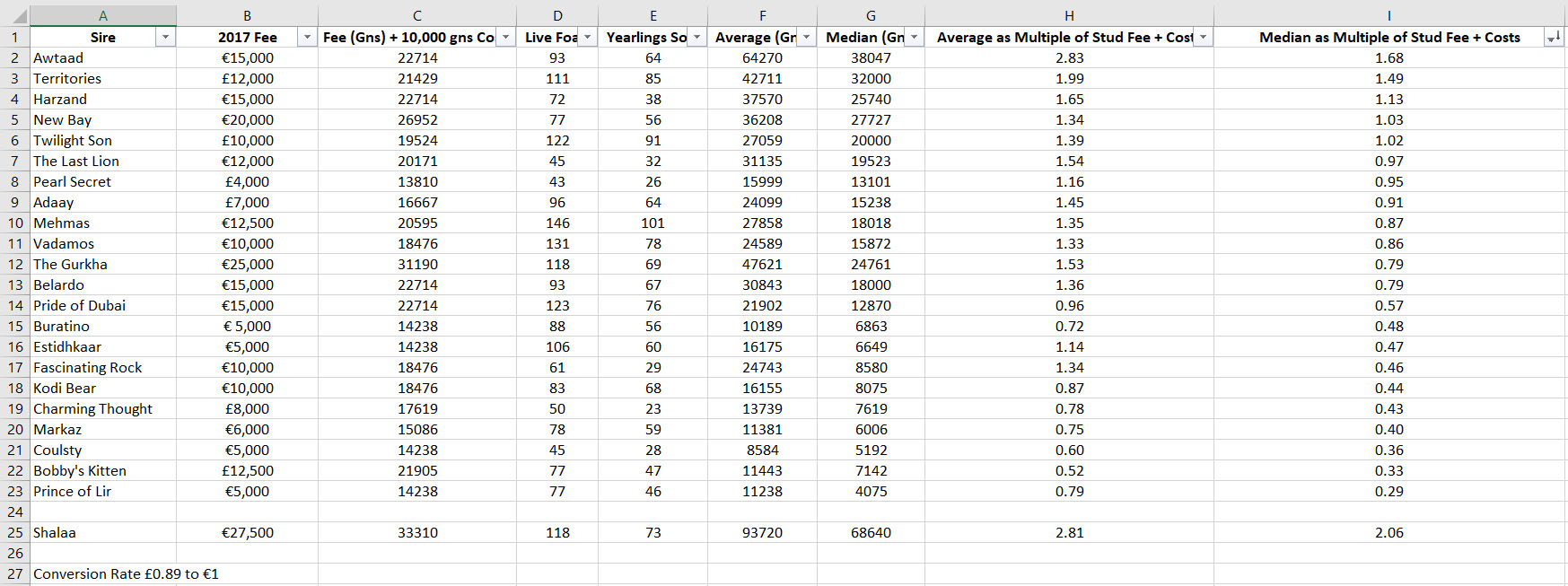
Task: Open the Sire column filter dropdown
Action: coord(165,37)
